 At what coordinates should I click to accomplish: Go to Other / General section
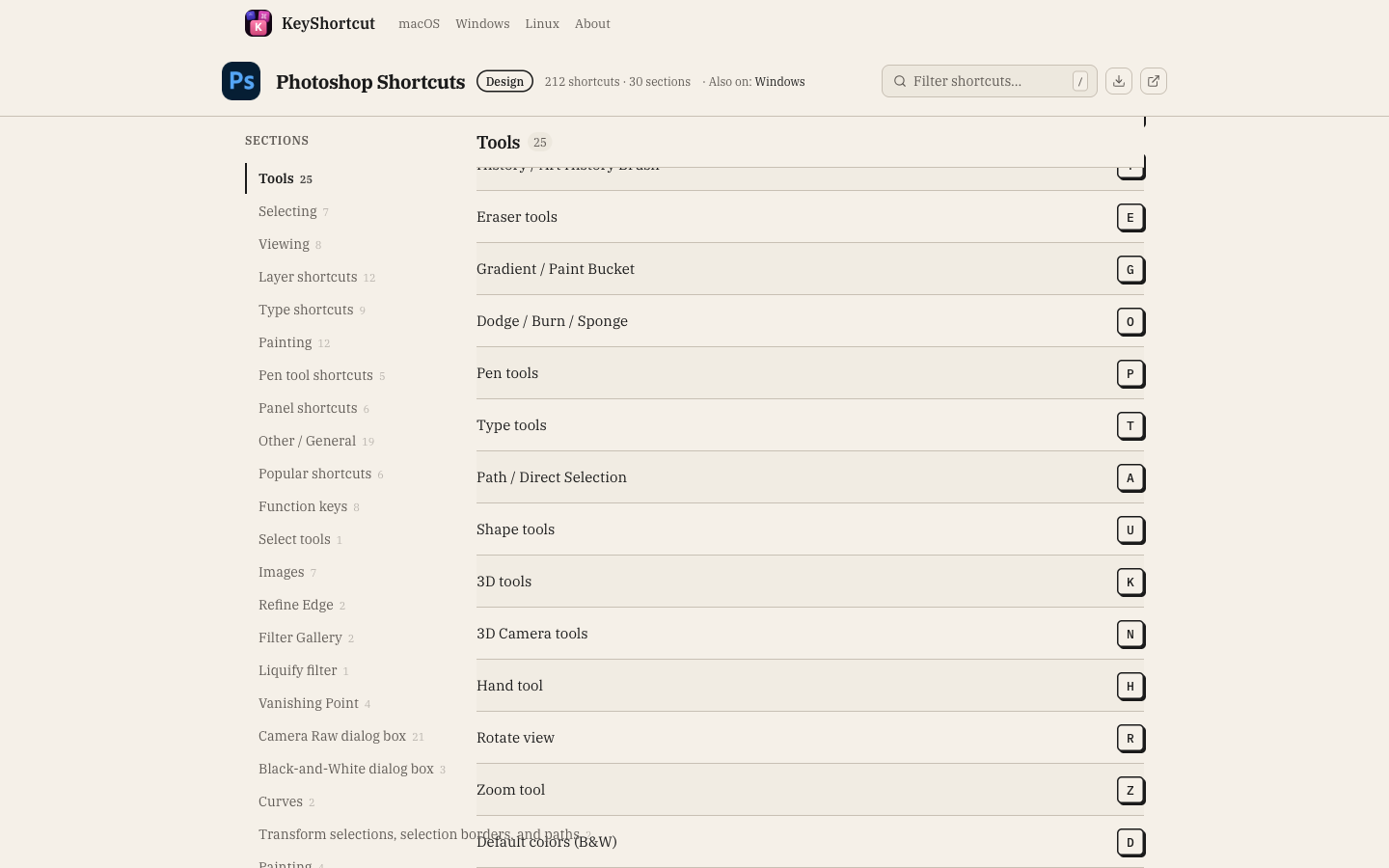click(316, 441)
